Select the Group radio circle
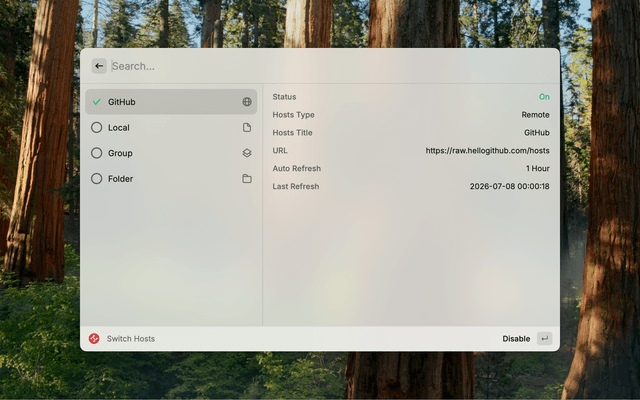This screenshot has width=640, height=400. click(x=97, y=153)
